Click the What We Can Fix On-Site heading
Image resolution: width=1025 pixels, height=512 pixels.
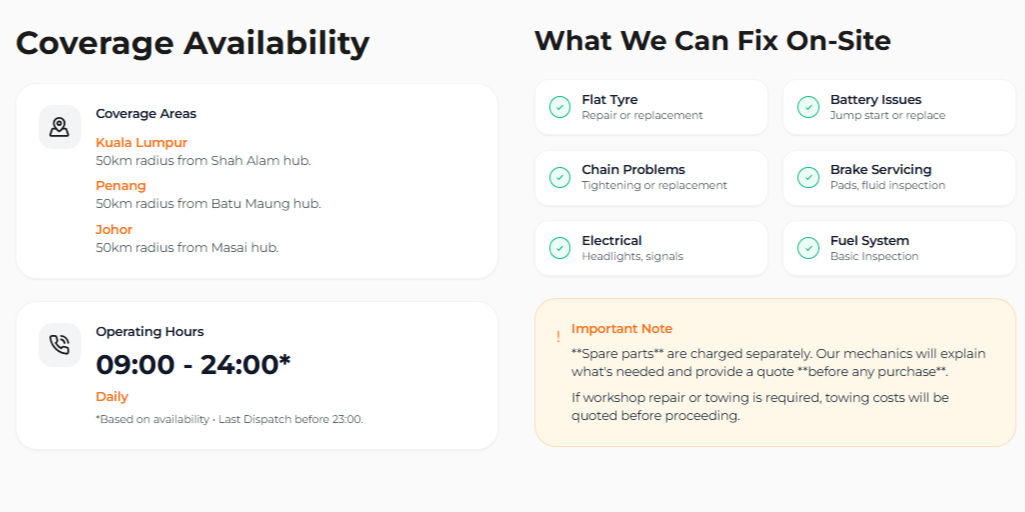(713, 41)
